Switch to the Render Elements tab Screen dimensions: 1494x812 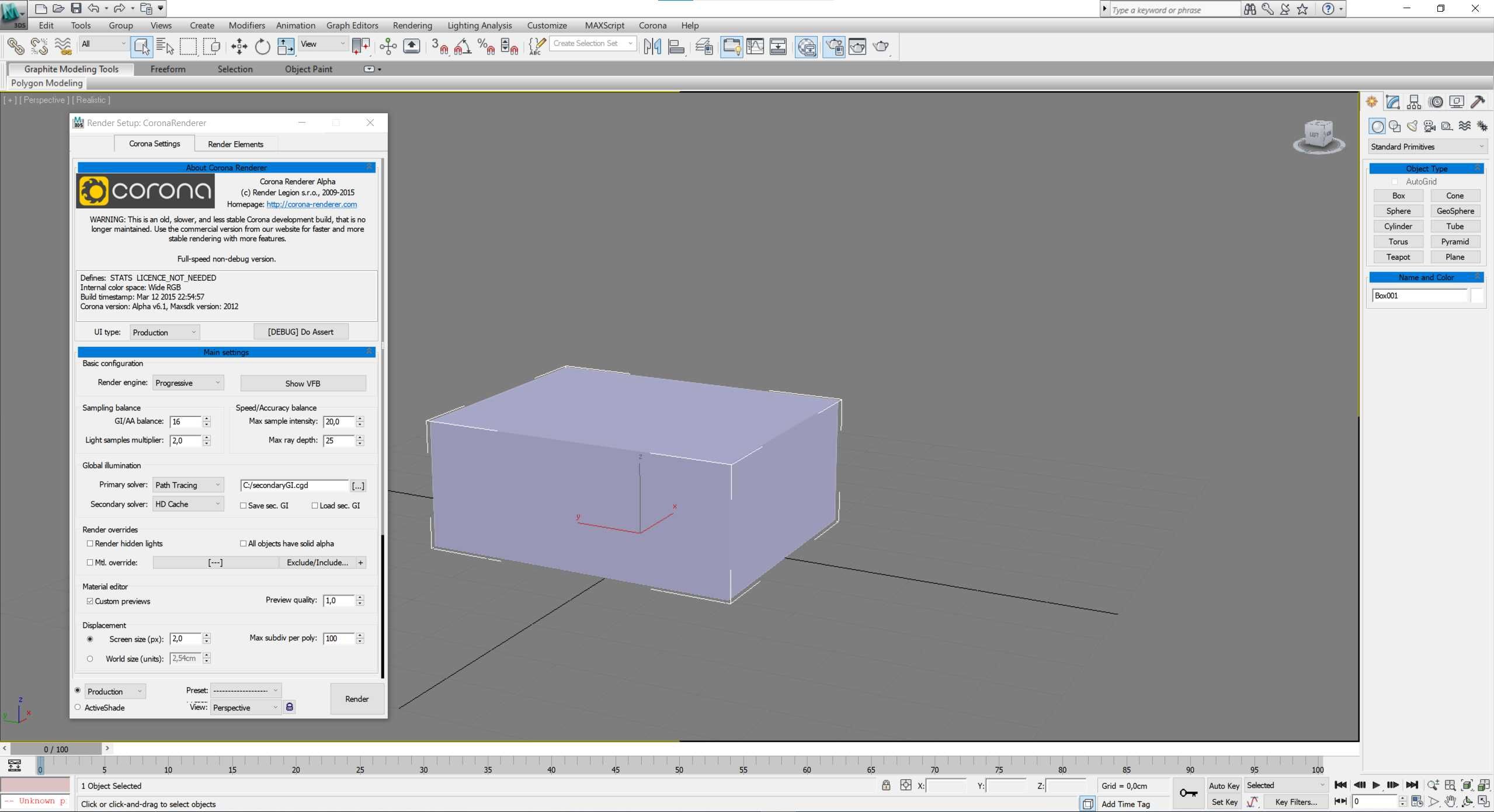point(235,144)
